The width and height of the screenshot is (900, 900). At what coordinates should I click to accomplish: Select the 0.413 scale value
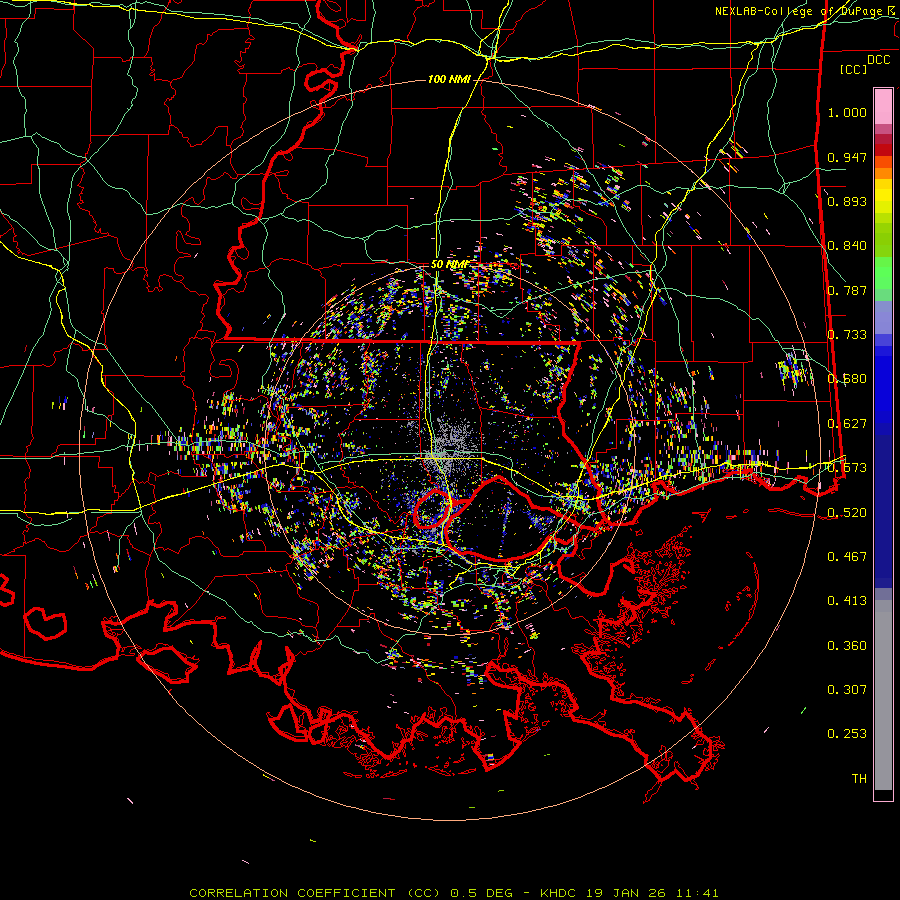pos(847,601)
